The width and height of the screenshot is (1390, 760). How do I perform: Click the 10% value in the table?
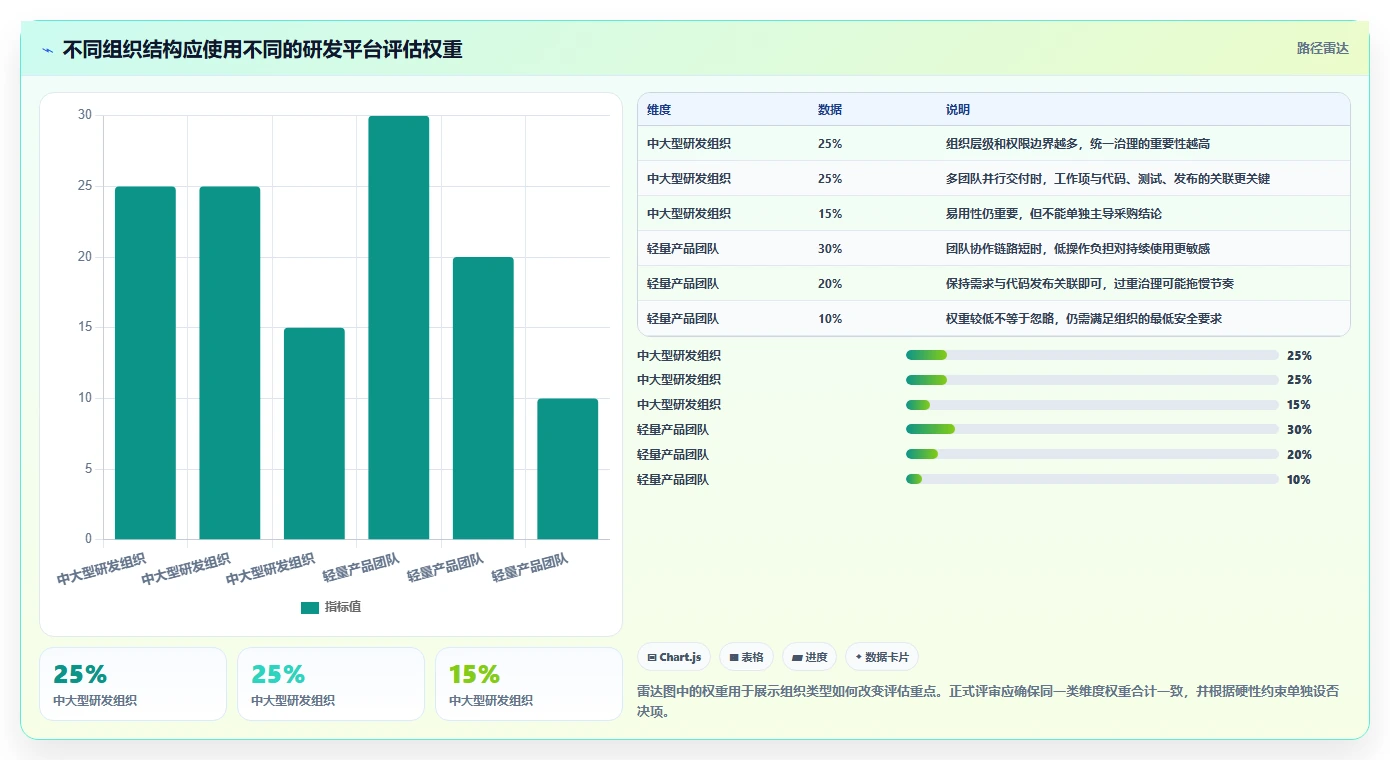point(830,319)
